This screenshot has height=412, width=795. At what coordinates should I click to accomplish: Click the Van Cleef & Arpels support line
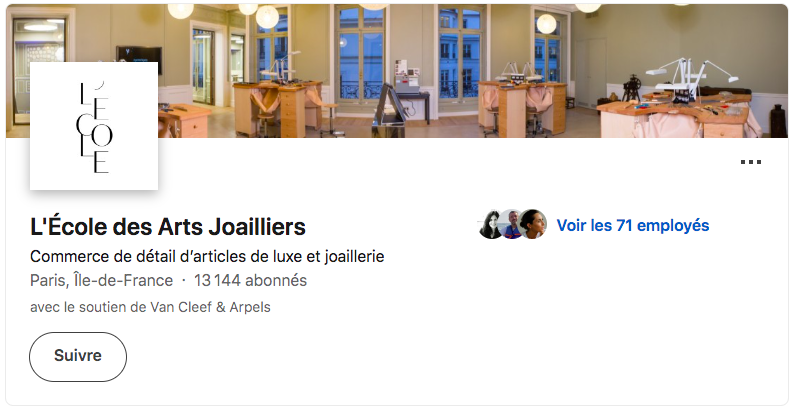point(150,307)
